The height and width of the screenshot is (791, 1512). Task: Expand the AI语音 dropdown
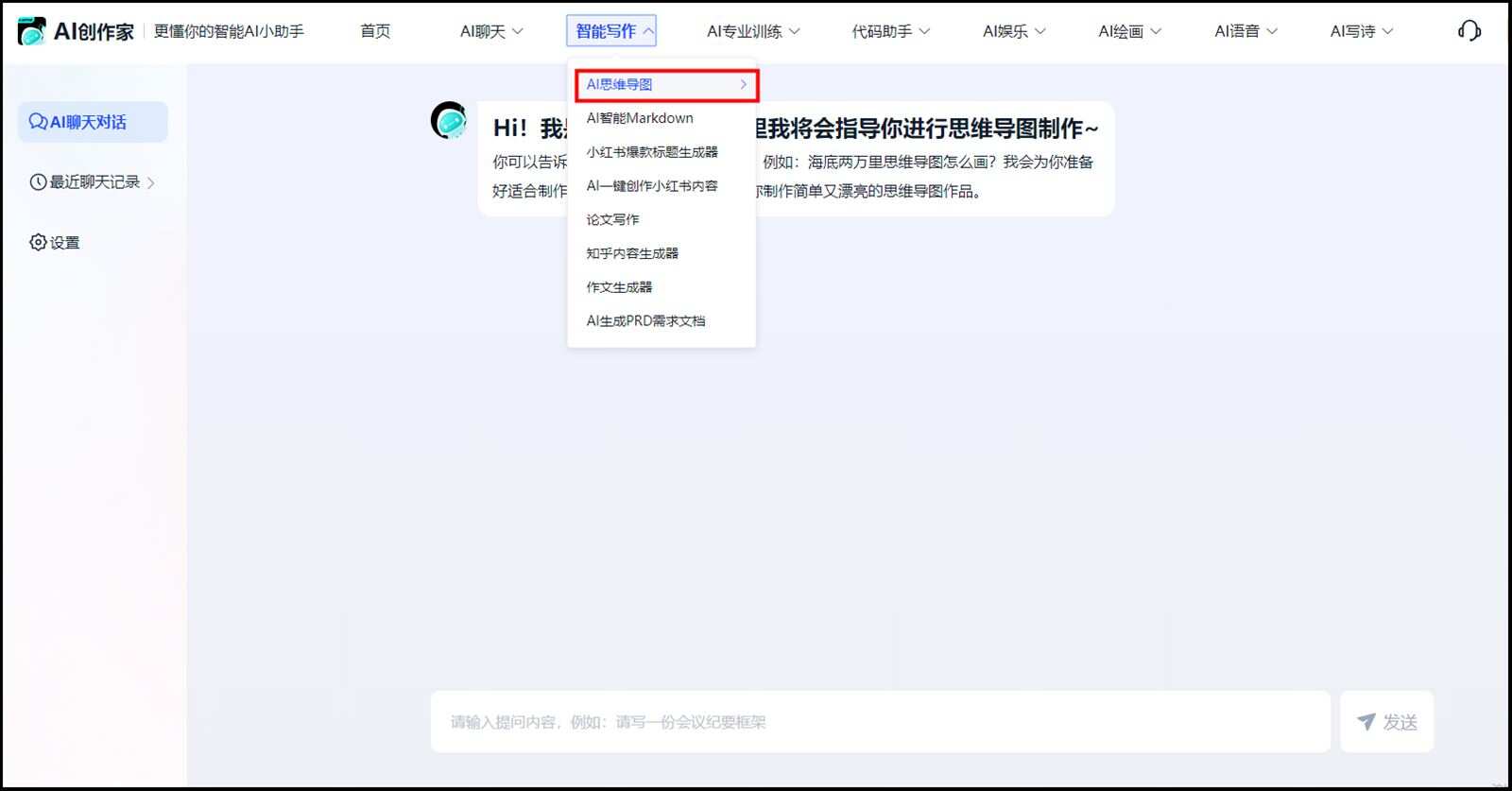pos(1246,31)
